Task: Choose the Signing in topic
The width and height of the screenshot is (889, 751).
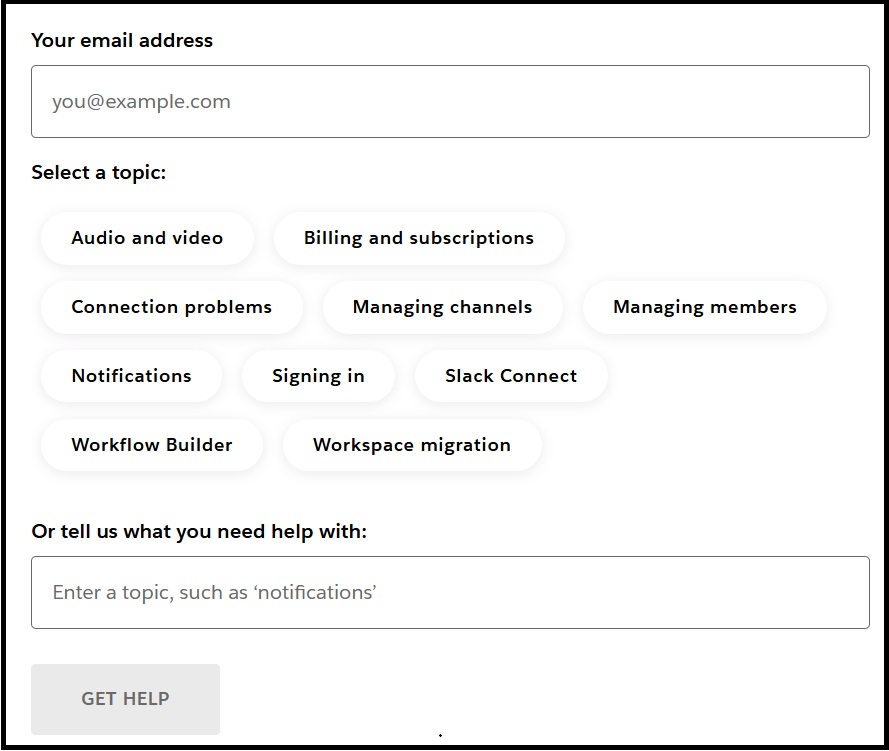Action: (x=318, y=376)
